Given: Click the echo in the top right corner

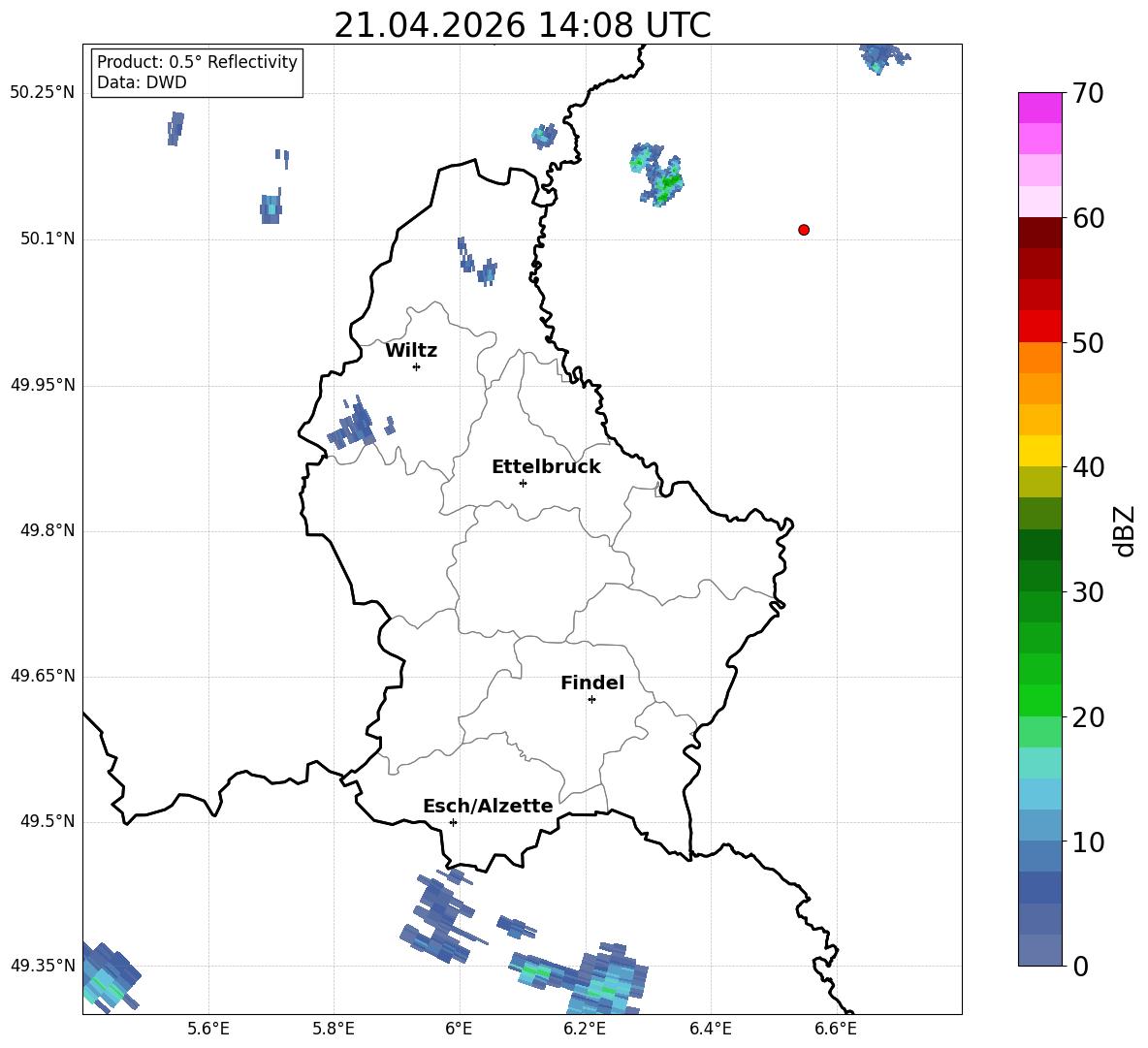Looking at the screenshot, I should pyautogui.click(x=883, y=57).
